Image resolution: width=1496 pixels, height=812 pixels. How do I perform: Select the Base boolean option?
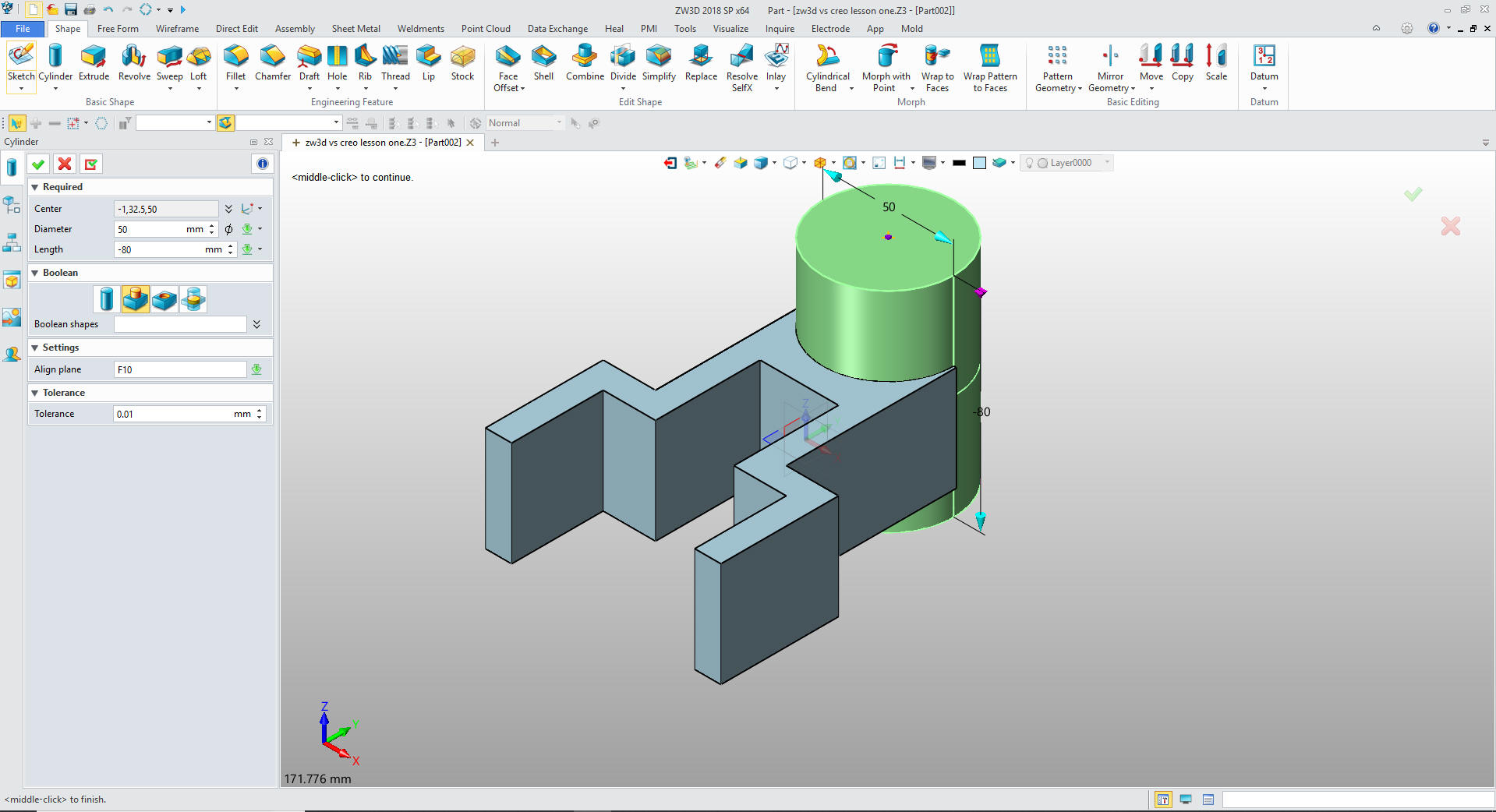[107, 299]
